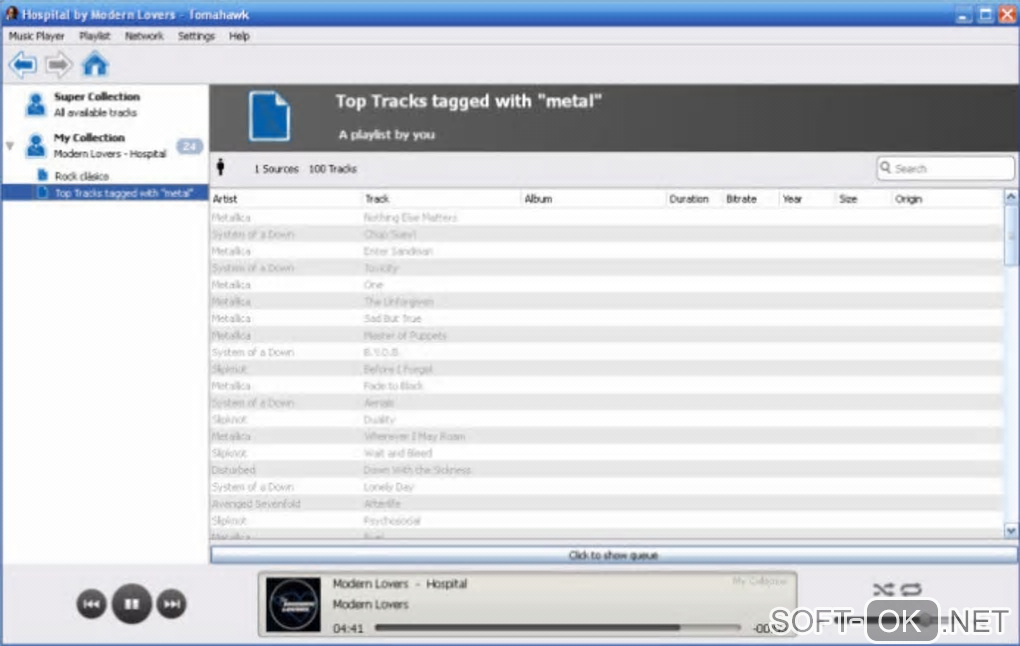Select the track Before I Forget

pyautogui.click(x=397, y=369)
